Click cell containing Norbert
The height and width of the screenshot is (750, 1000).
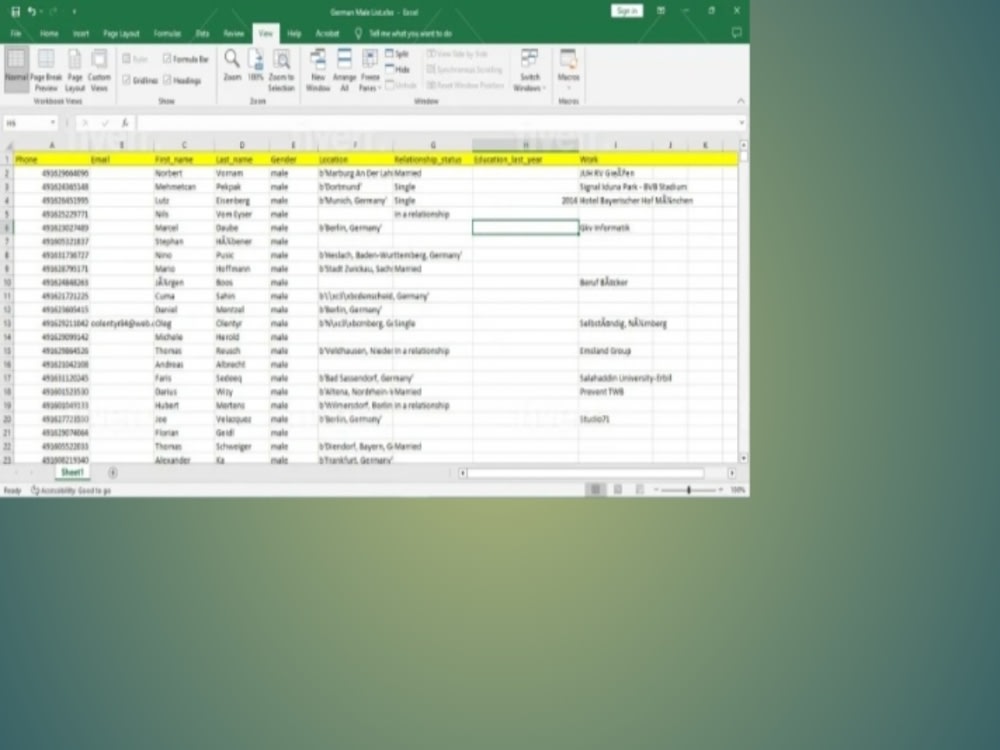(184, 173)
